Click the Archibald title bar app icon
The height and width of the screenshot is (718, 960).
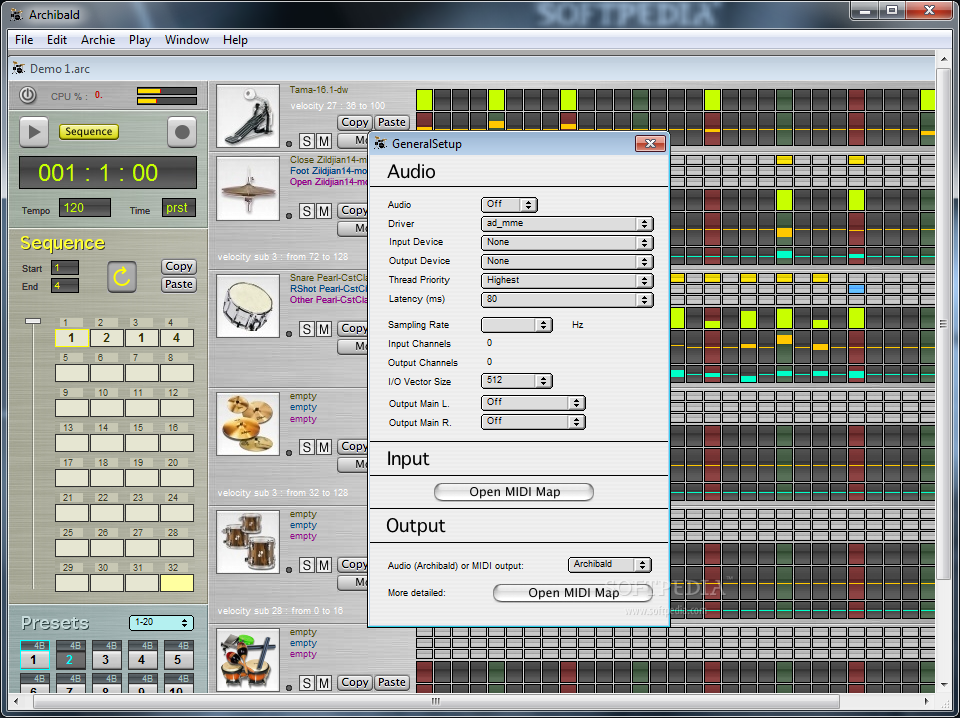16,14
